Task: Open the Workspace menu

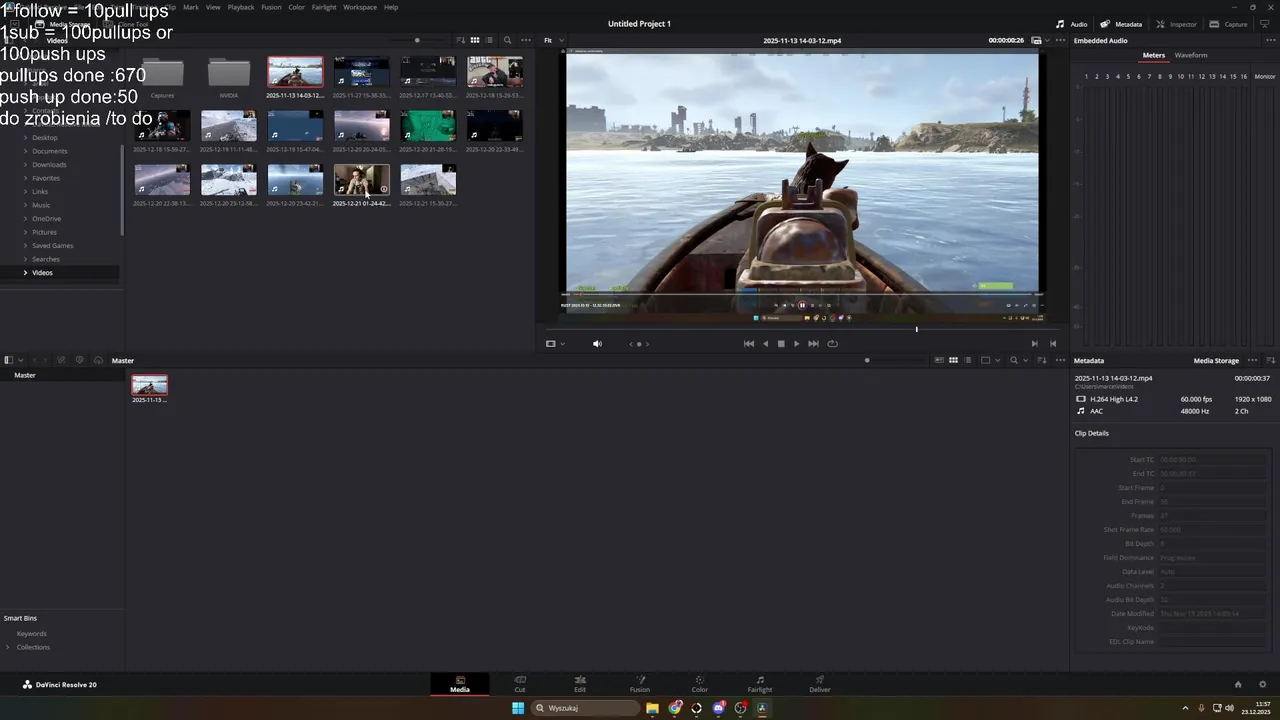Action: tap(360, 7)
